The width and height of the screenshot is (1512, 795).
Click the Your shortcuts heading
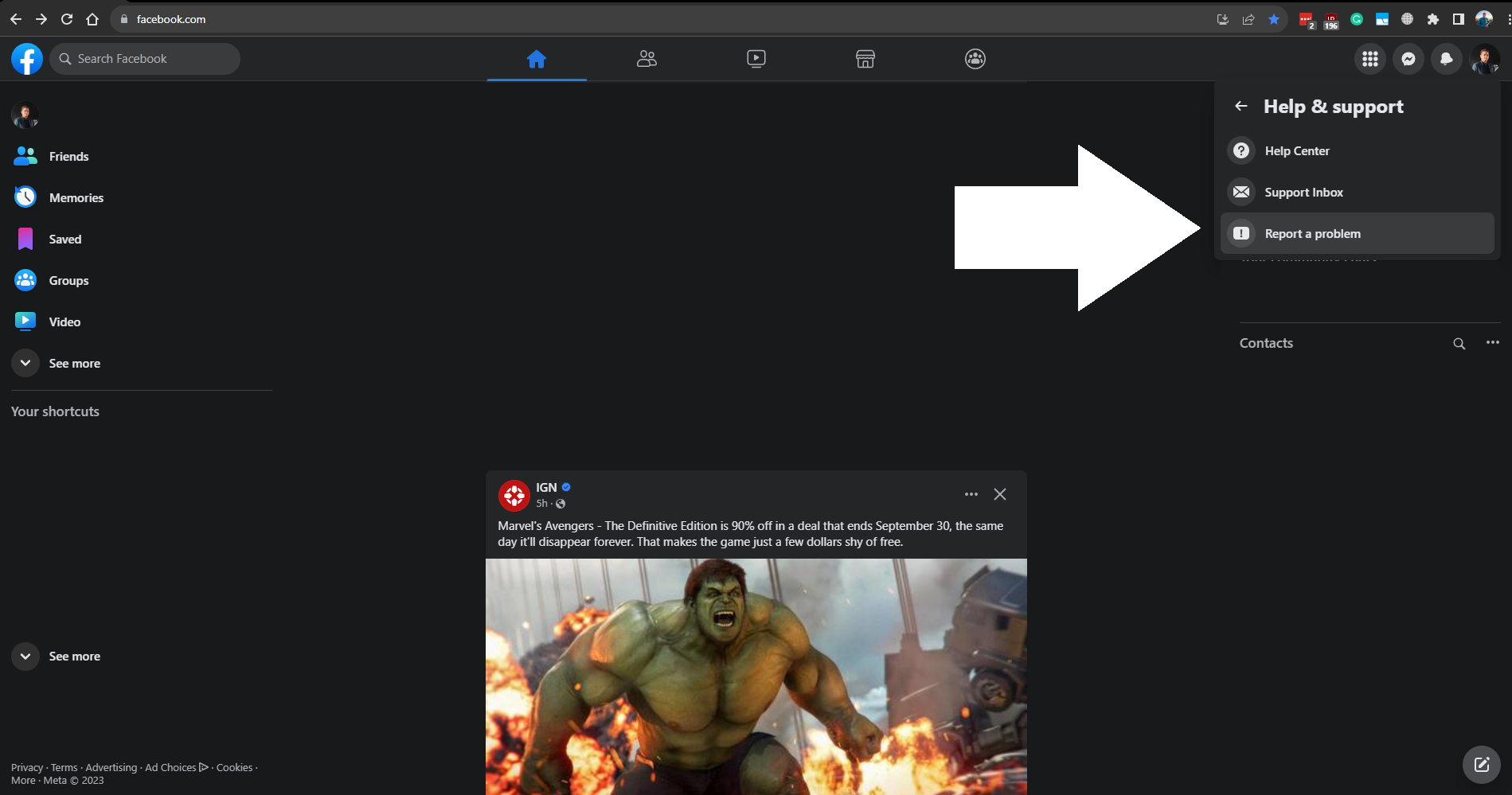[x=55, y=411]
